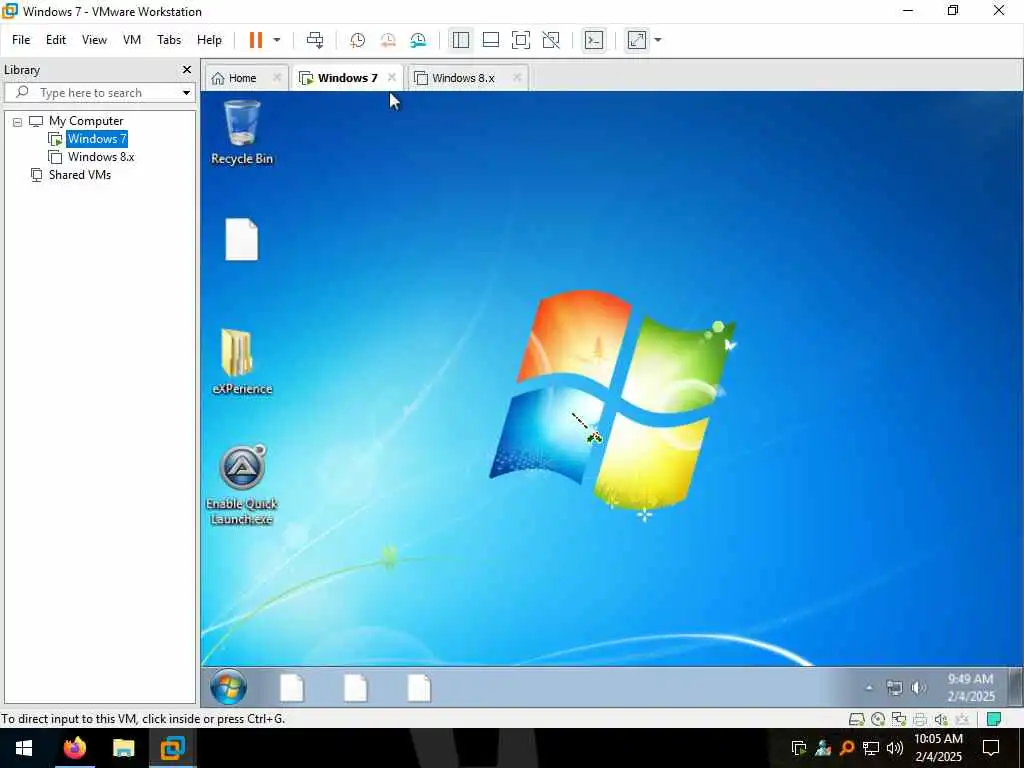Image resolution: width=1024 pixels, height=768 pixels.
Task: Open the host notification center icon
Action: [x=991, y=748]
